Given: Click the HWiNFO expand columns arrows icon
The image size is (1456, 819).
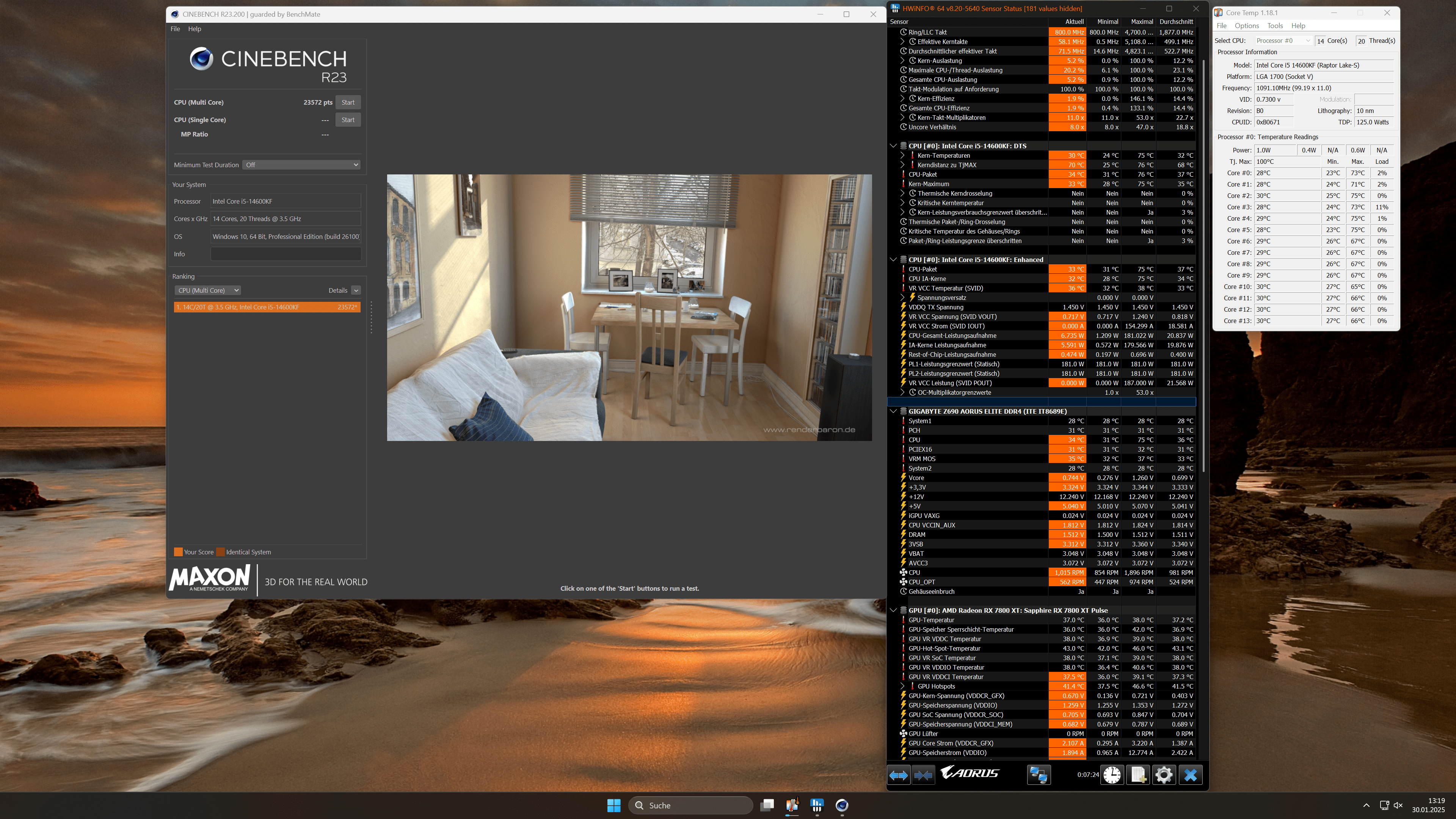Looking at the screenshot, I should [898, 775].
